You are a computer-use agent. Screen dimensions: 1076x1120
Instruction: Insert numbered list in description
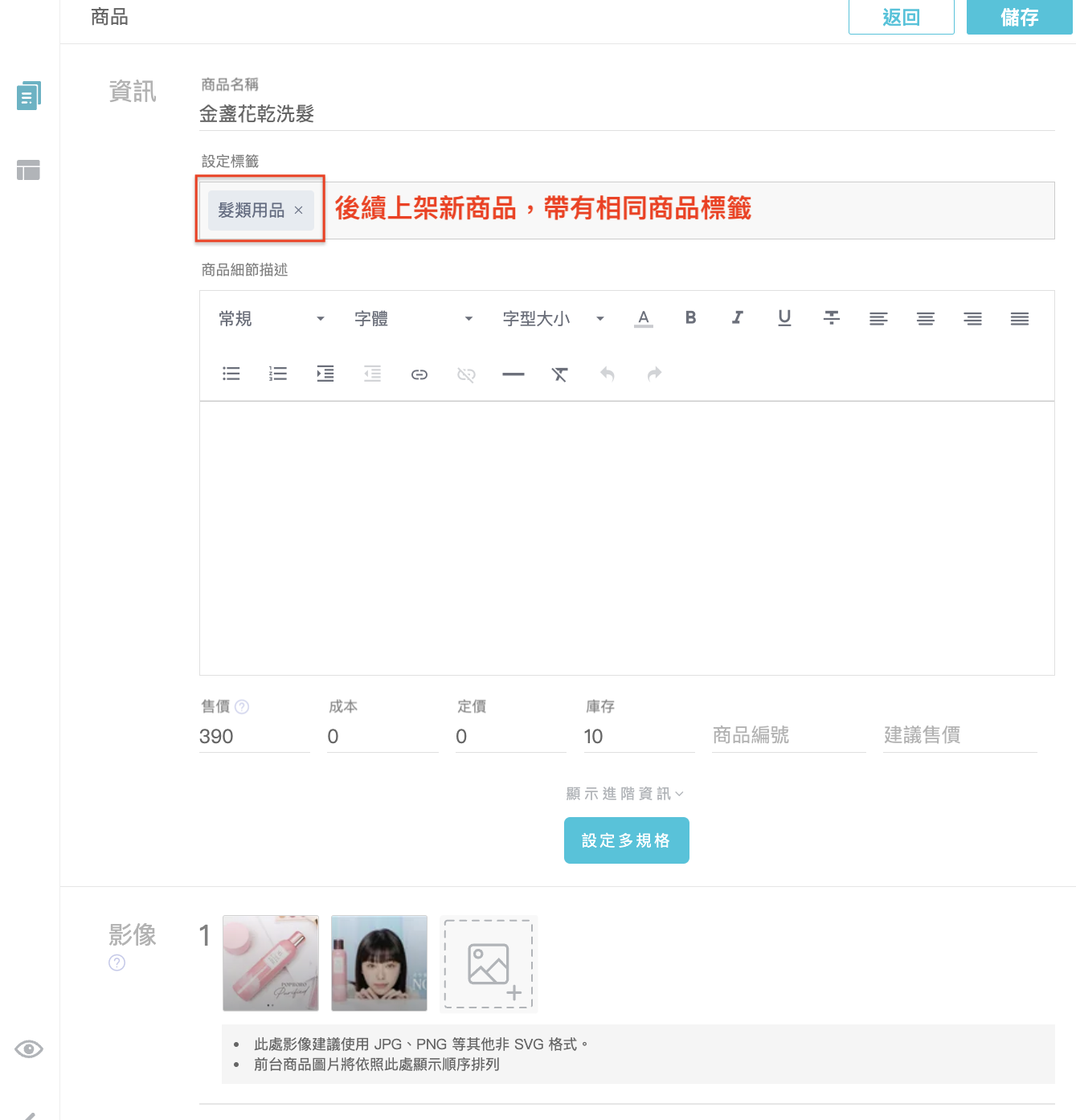pos(278,374)
